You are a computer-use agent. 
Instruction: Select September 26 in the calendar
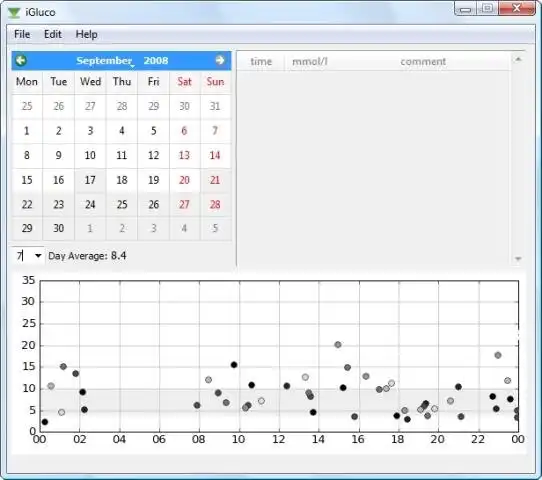tap(153, 205)
